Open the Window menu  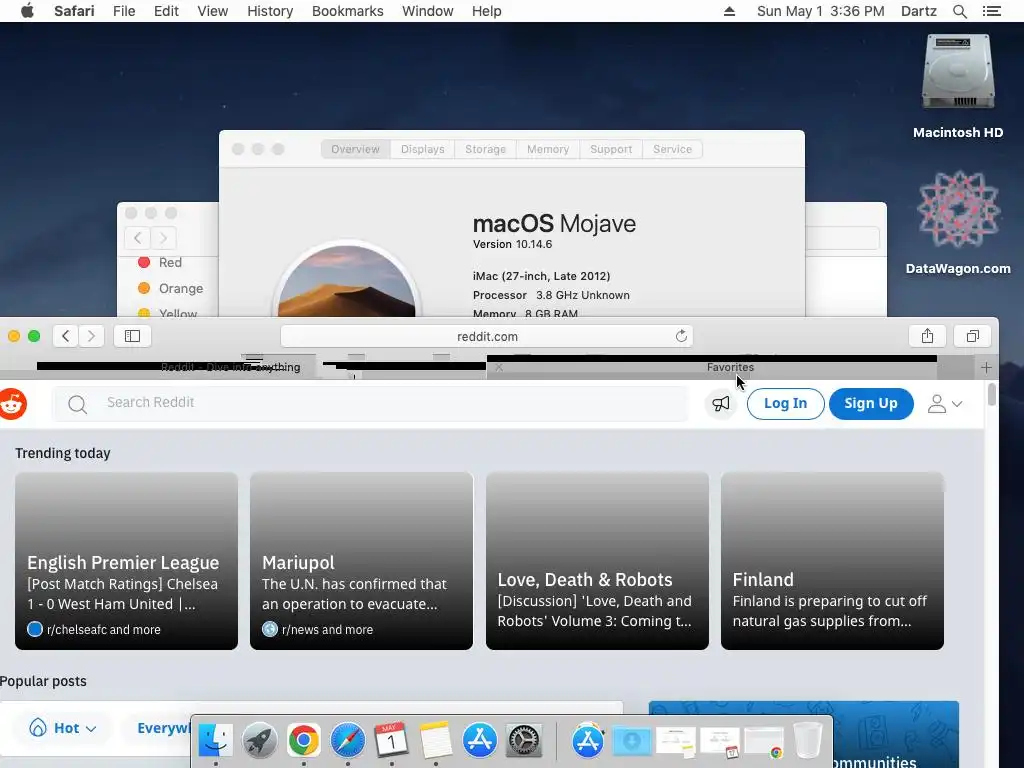427,11
